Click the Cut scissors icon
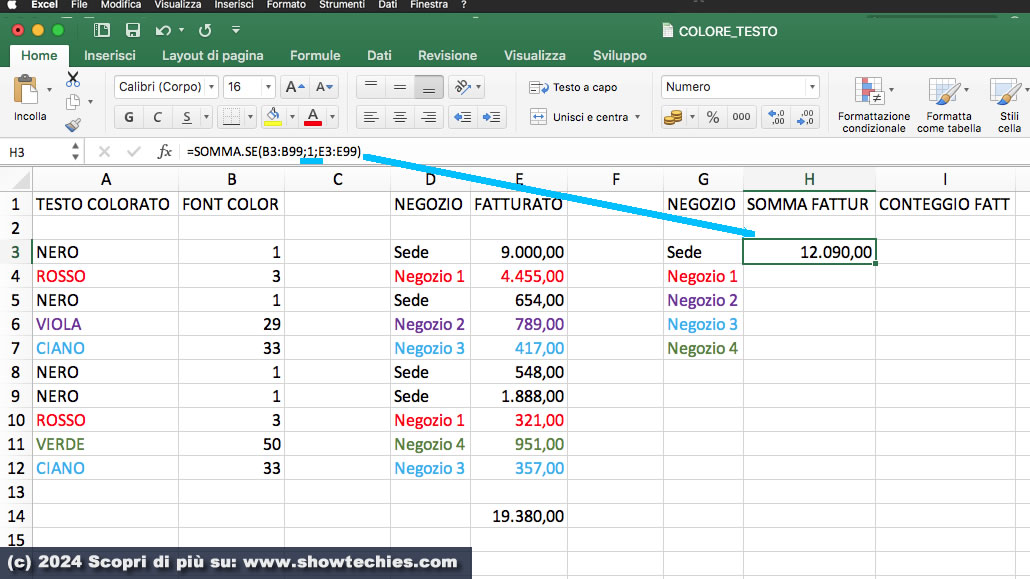Viewport: 1030px width, 579px height. click(x=73, y=80)
